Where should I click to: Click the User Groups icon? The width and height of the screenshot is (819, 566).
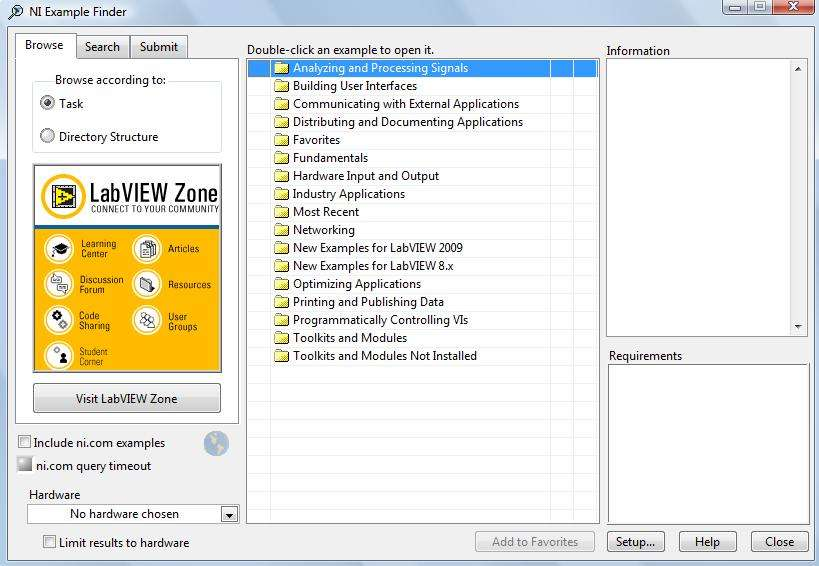(147, 321)
